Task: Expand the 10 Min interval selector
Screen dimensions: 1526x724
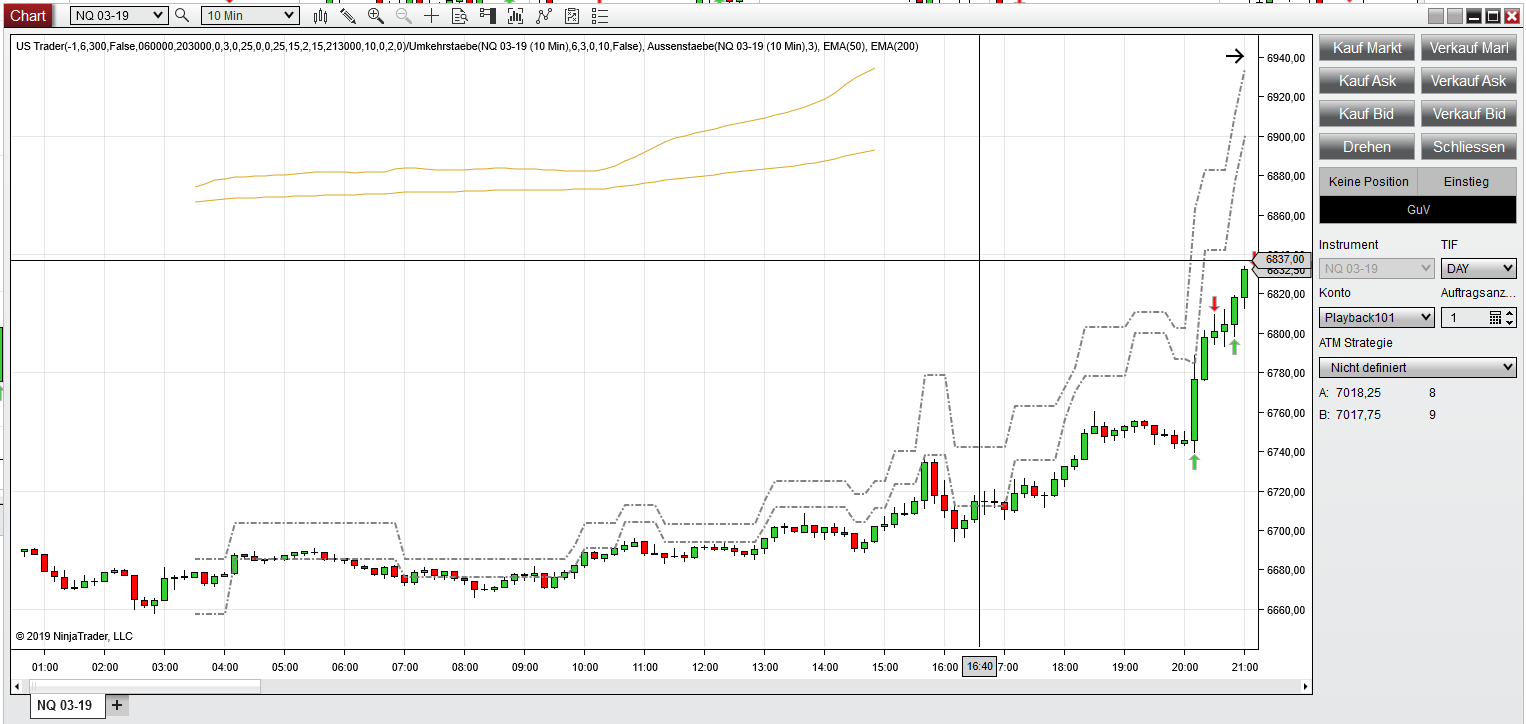Action: tap(250, 15)
